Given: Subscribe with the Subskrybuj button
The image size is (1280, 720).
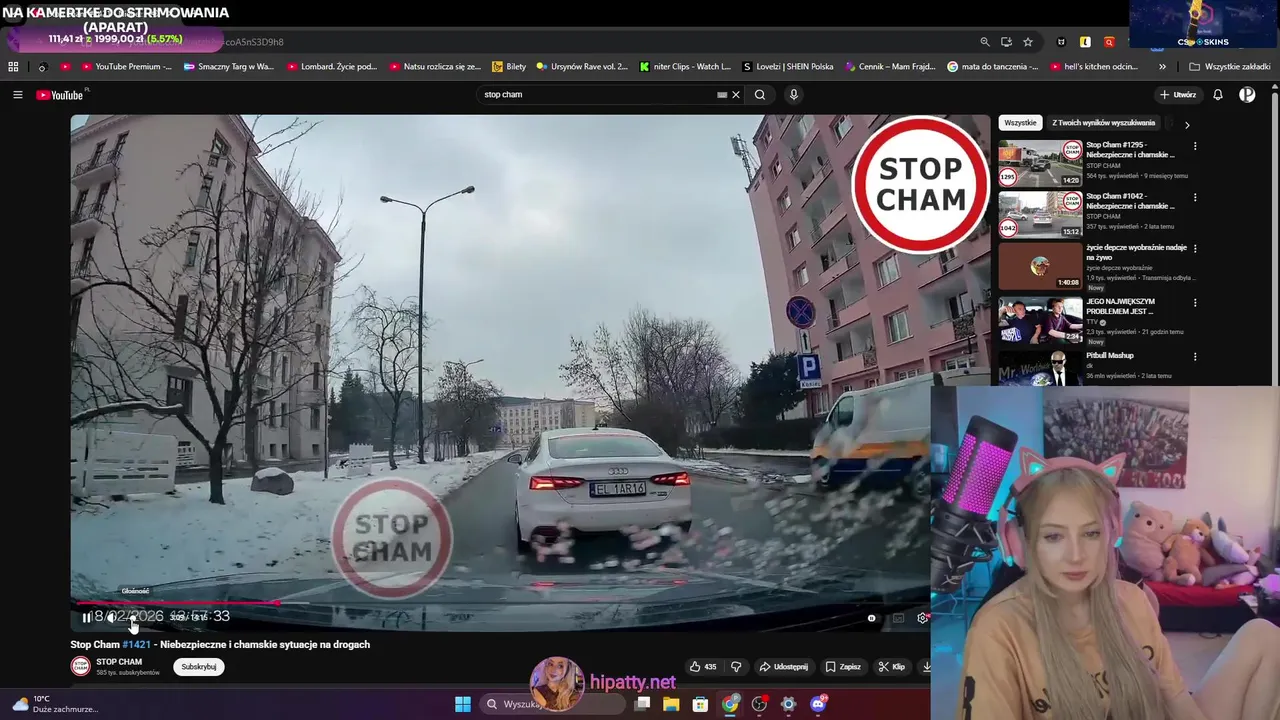Looking at the screenshot, I should 199,667.
